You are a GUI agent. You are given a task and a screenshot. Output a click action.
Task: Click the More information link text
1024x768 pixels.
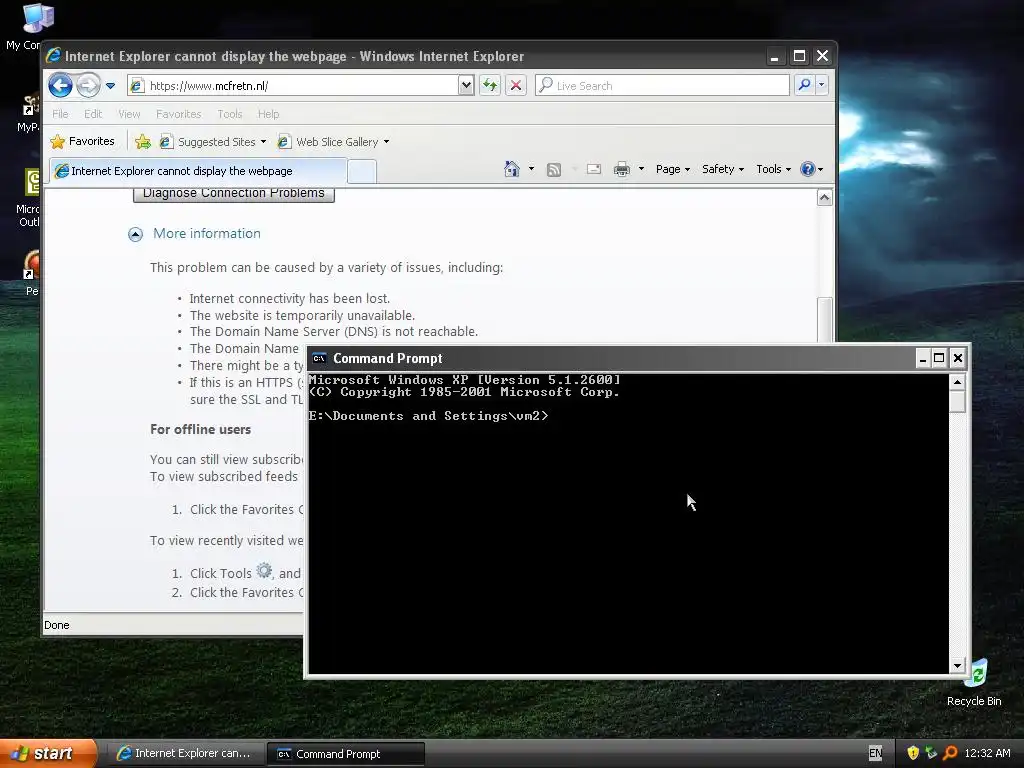click(x=206, y=233)
